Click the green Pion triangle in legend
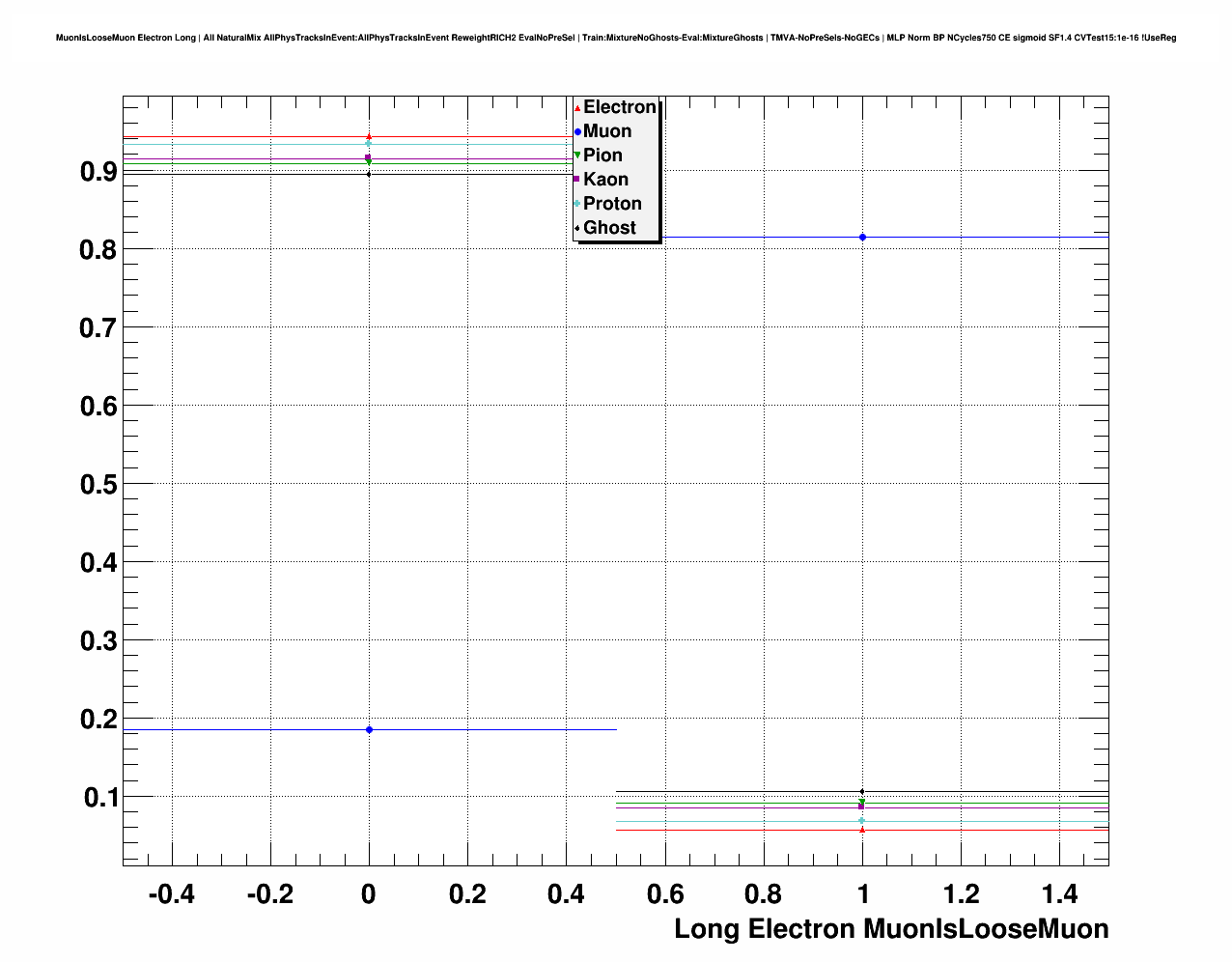 tap(577, 156)
